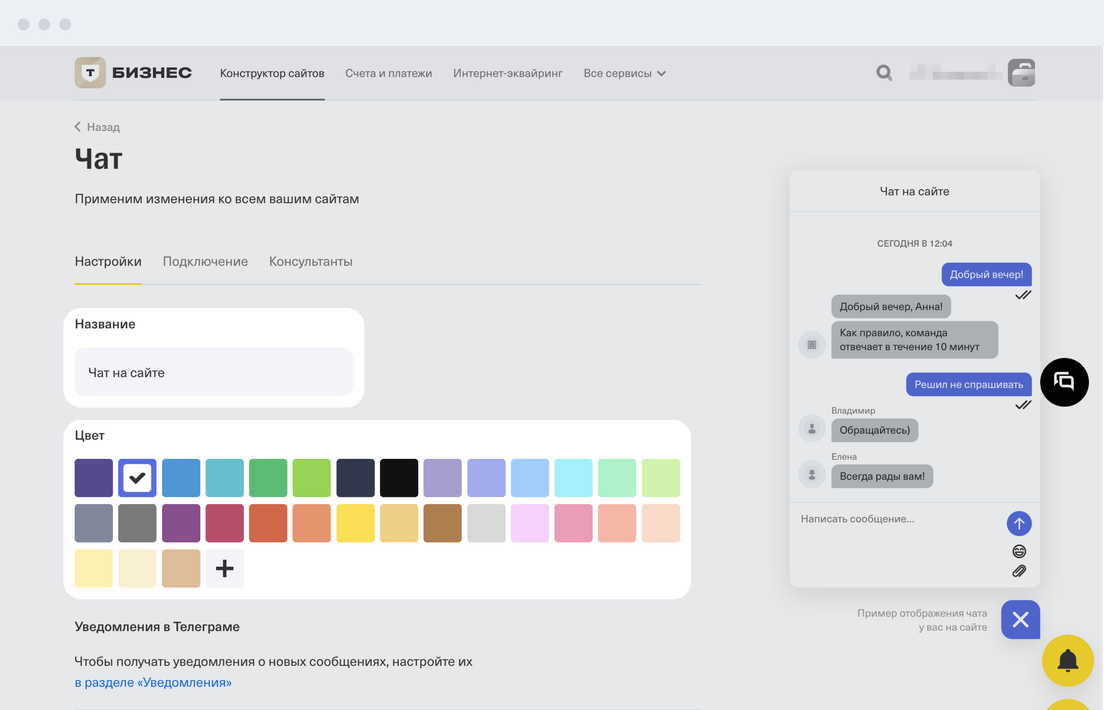Click the T-Business shield logo
1104x710 pixels.
point(90,73)
